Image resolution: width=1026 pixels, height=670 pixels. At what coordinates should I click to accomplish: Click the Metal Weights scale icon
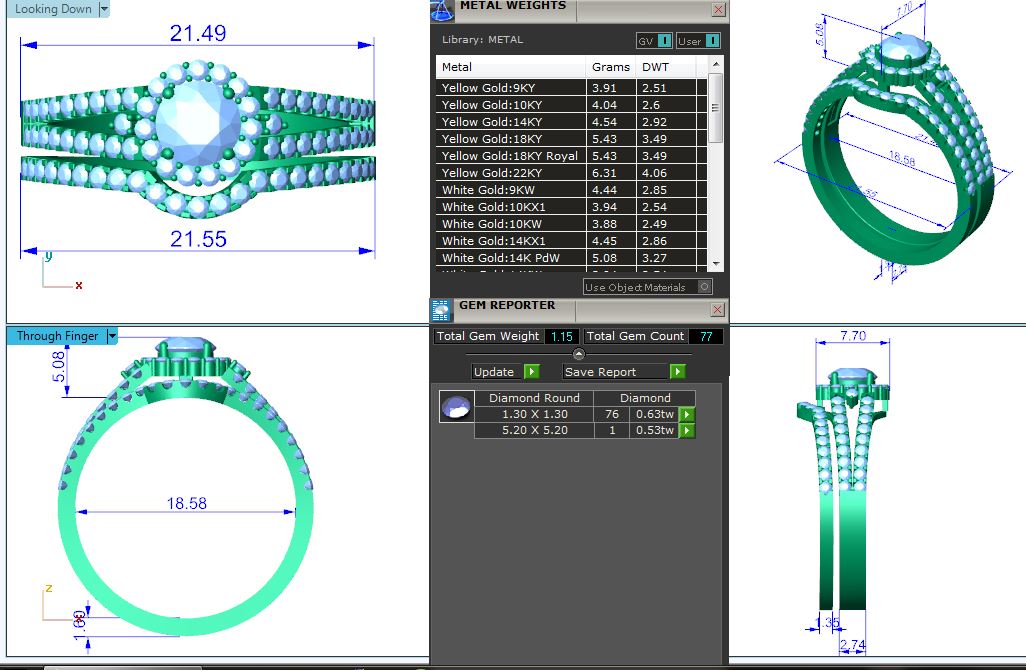click(442, 11)
